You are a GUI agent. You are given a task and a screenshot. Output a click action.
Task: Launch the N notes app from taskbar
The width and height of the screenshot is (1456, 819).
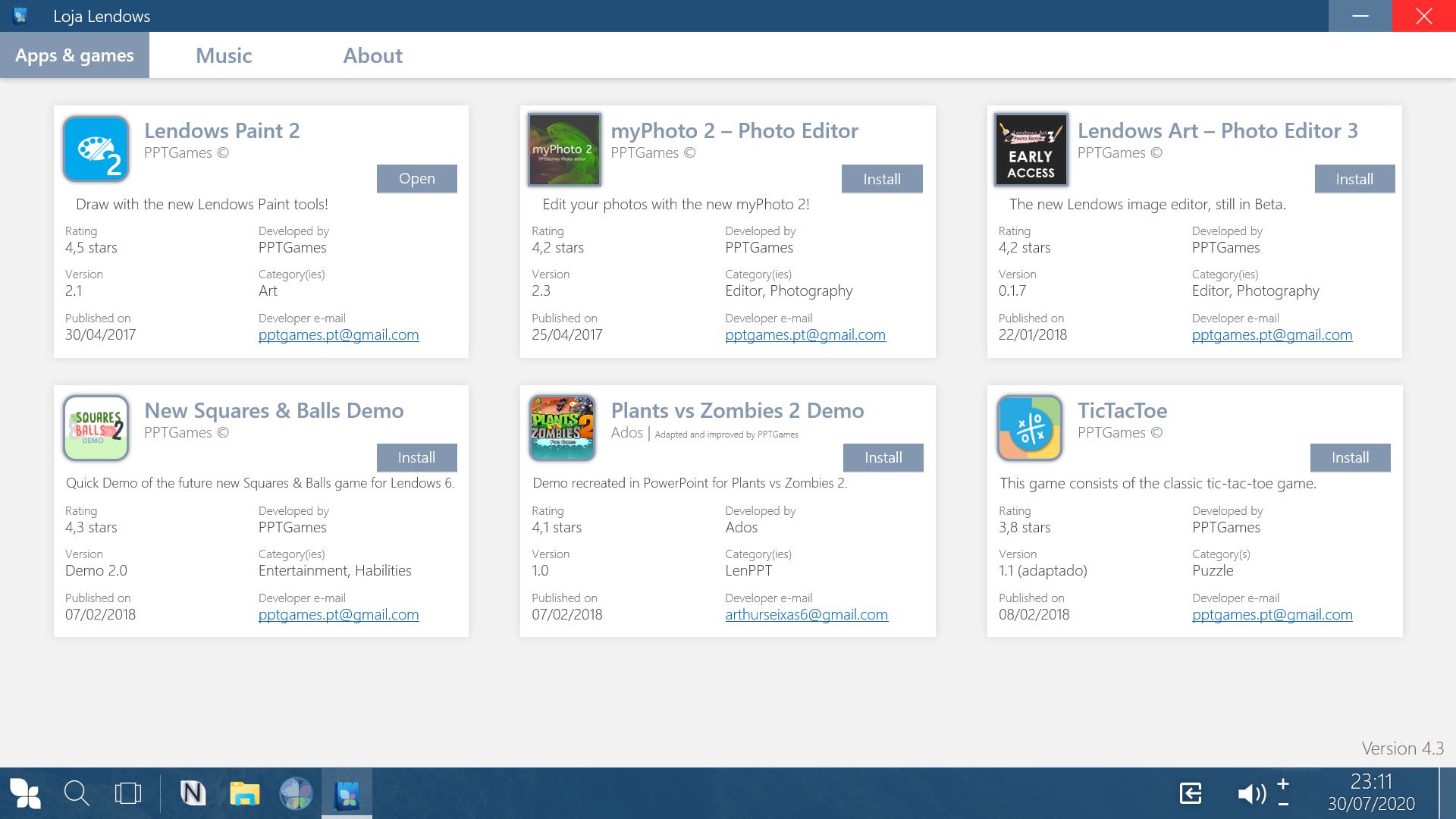[193, 793]
